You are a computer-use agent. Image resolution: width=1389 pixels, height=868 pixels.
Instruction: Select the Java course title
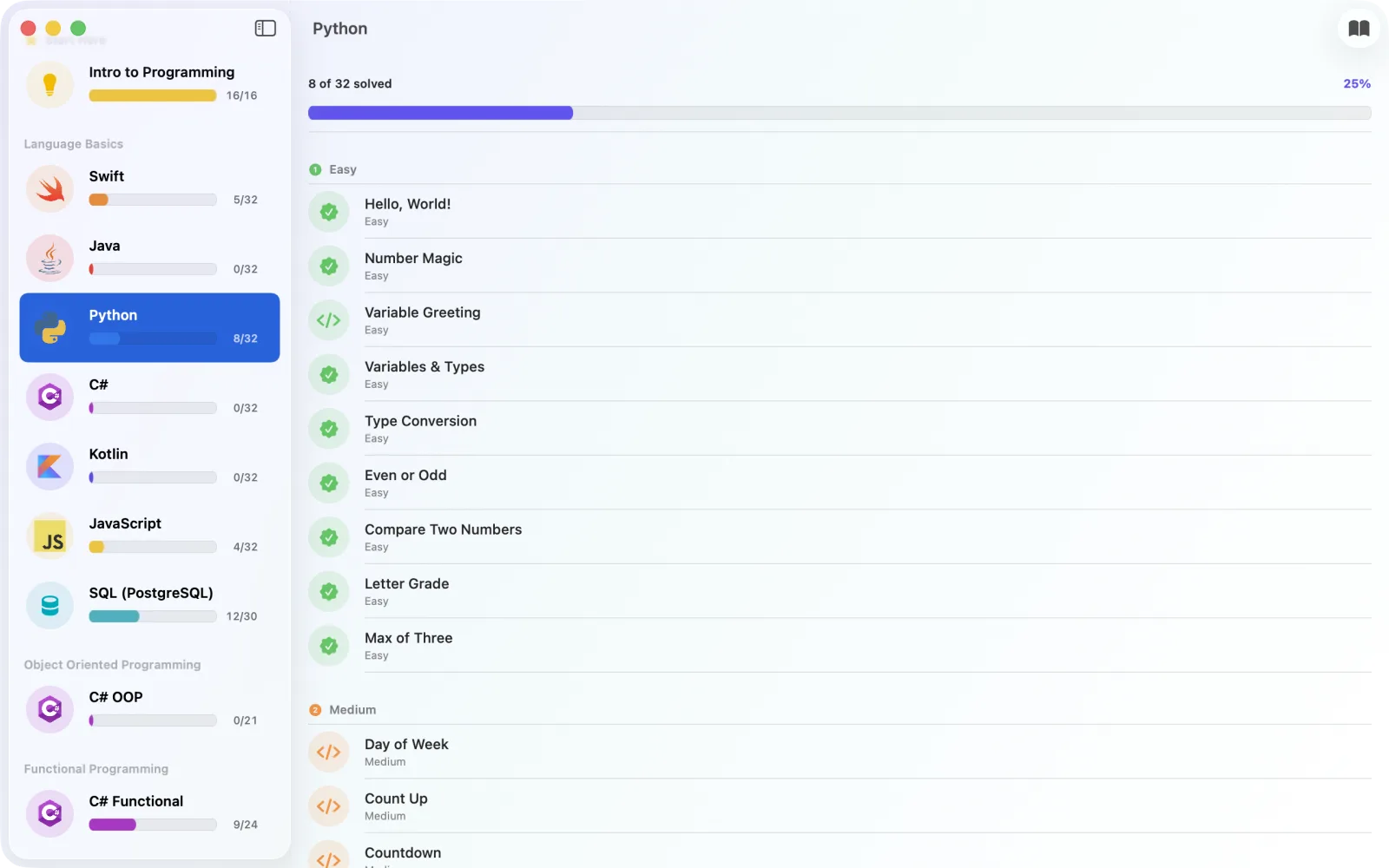104,246
